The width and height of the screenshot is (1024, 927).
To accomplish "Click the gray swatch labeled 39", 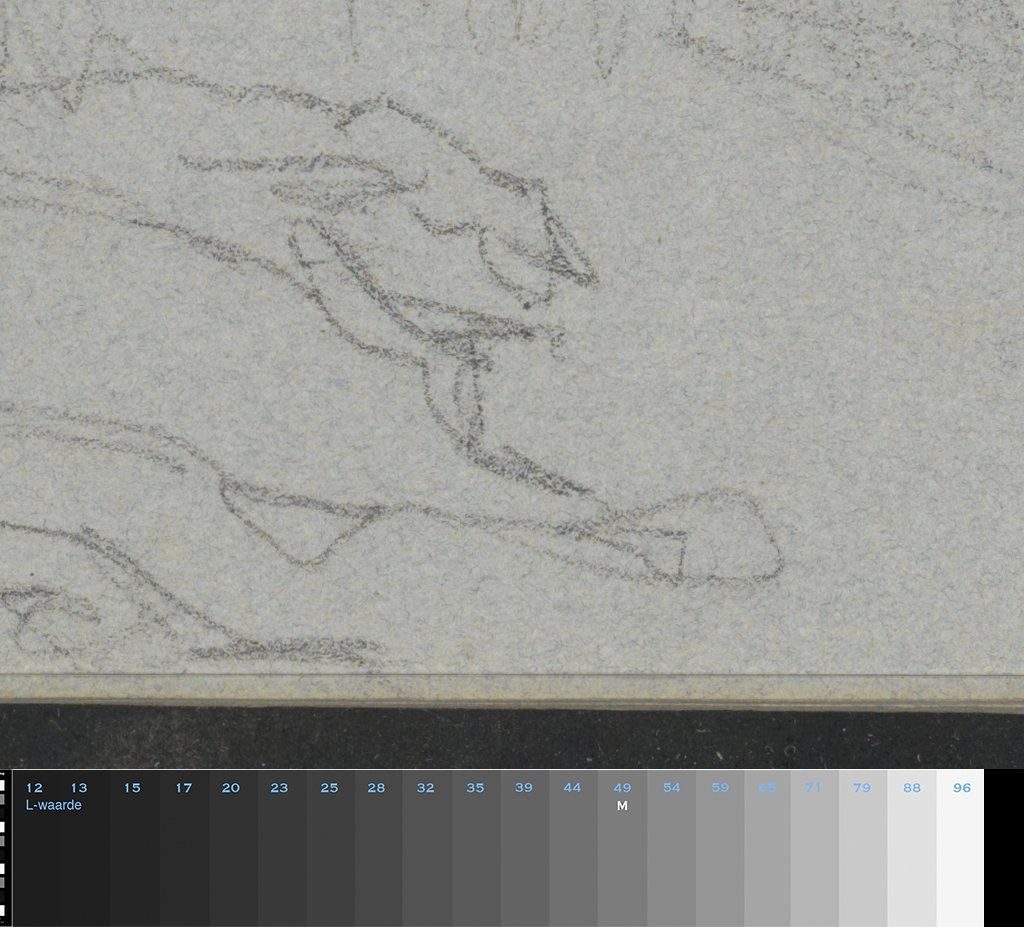I will coord(524,850).
